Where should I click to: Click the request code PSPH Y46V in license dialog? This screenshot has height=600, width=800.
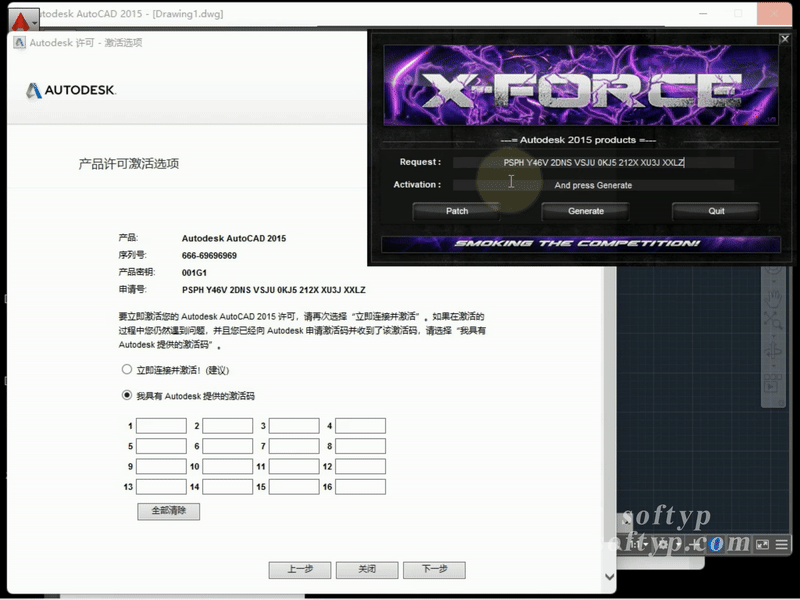(x=273, y=290)
